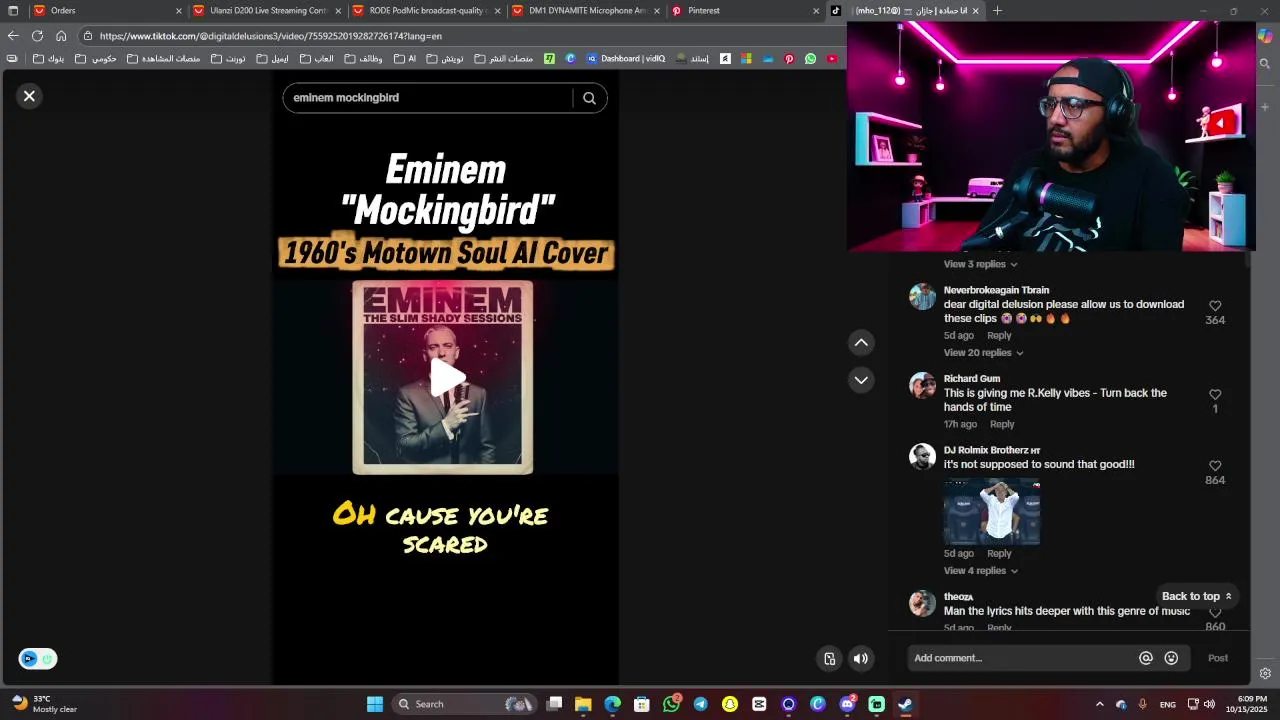Open the emoji picker in comment box

pos(1171,658)
